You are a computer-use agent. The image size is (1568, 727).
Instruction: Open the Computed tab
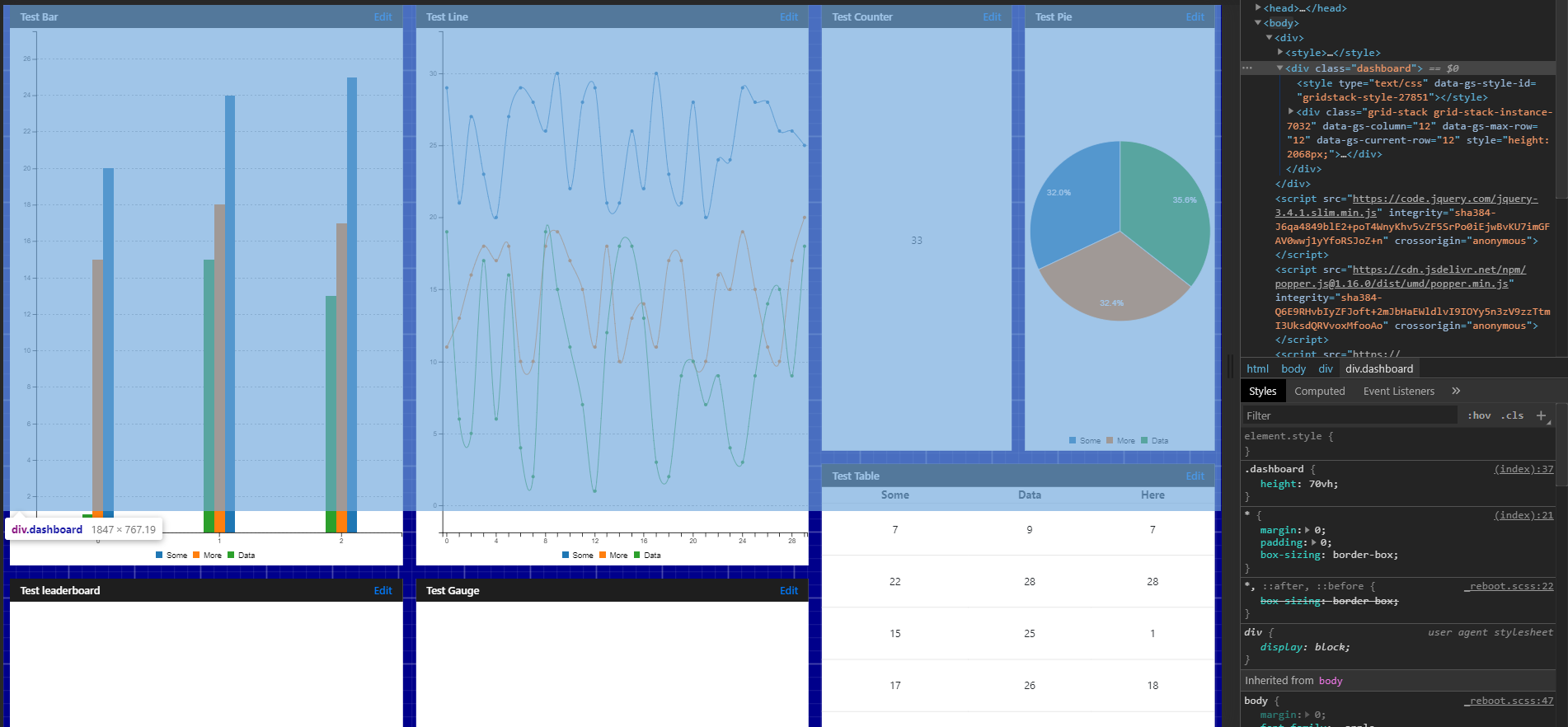coord(1319,391)
